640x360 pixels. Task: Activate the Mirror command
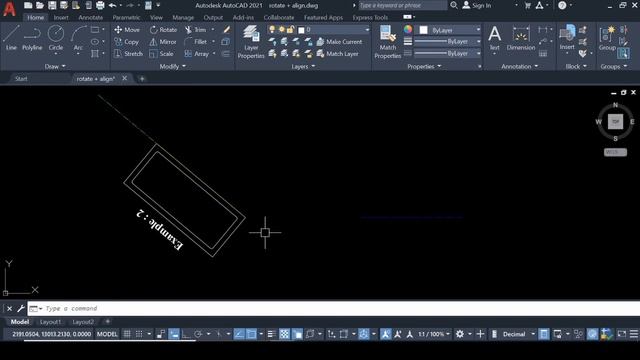(163, 42)
